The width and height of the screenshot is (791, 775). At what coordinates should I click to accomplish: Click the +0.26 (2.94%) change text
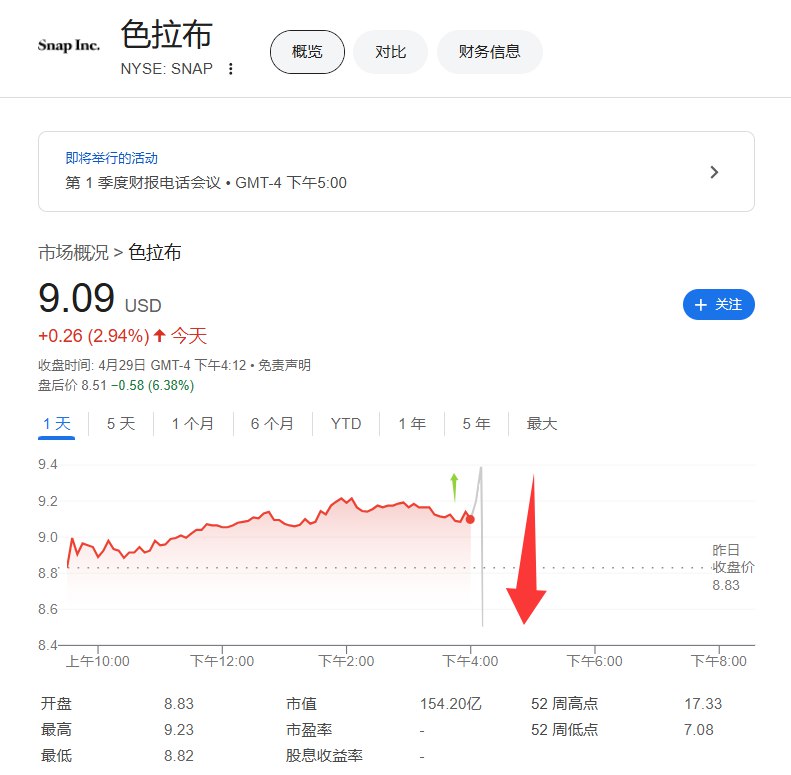coord(94,336)
